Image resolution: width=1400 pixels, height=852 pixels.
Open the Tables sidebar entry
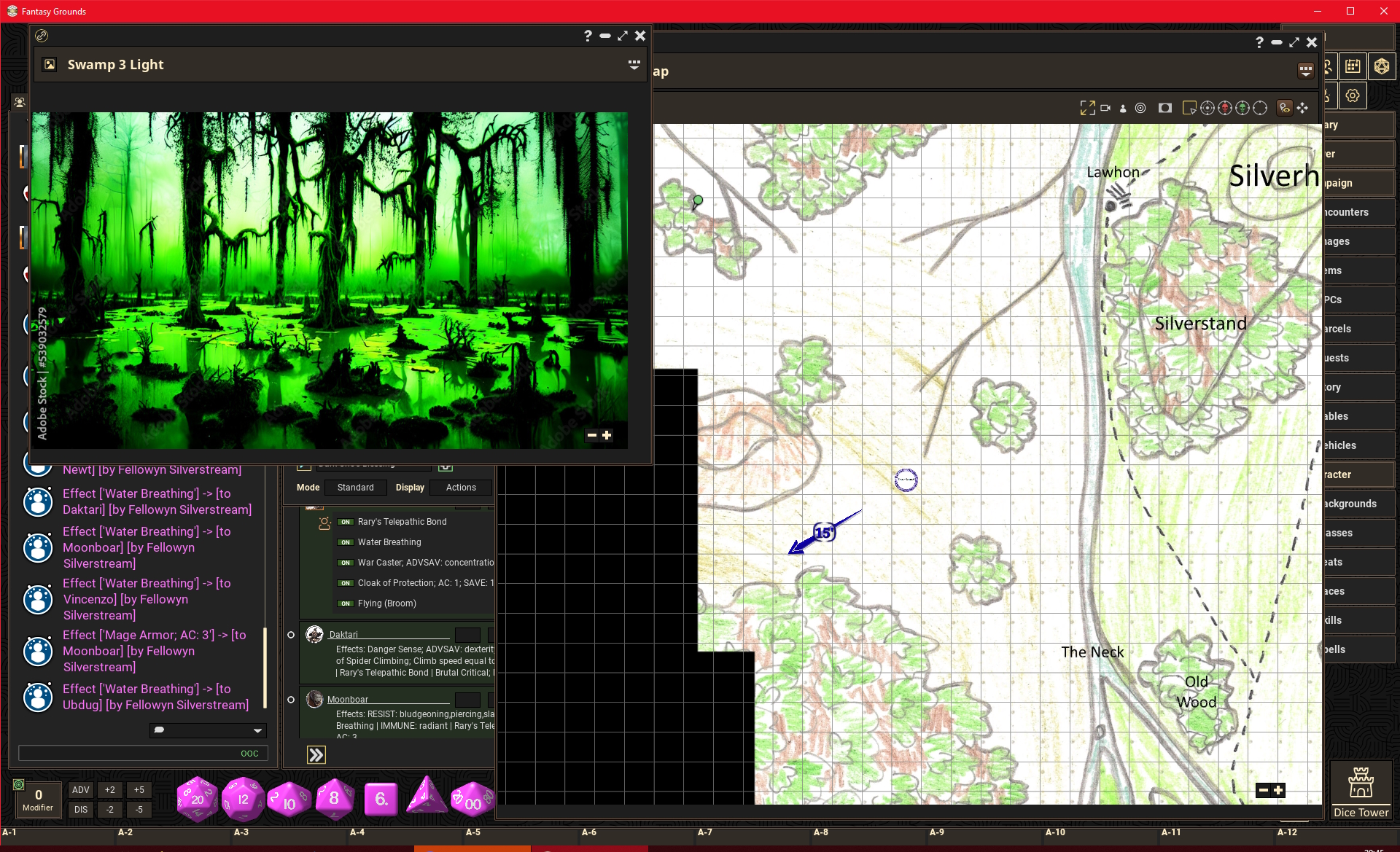[x=1356, y=416]
